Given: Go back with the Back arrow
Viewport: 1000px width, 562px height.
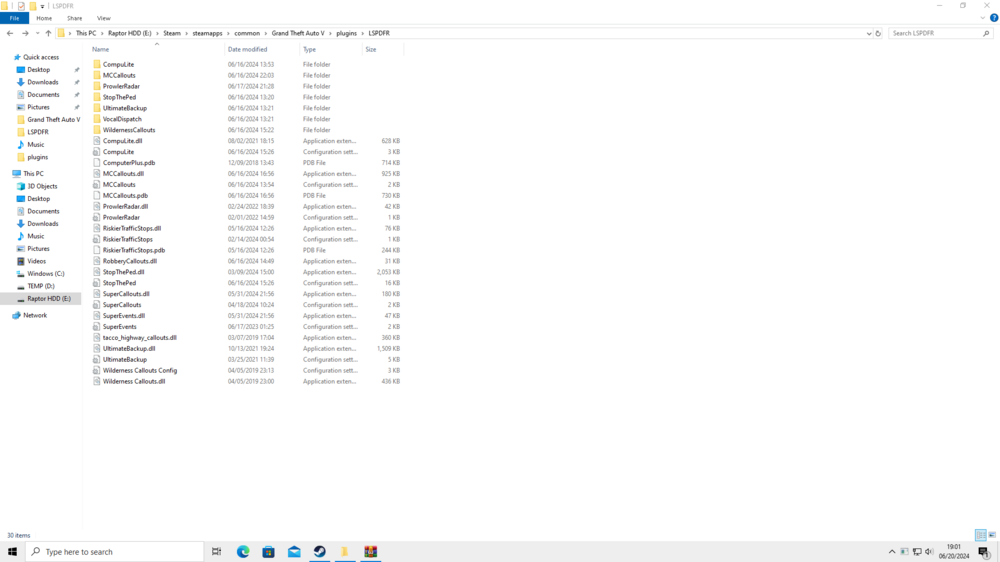Looking at the screenshot, I should tap(10, 33).
